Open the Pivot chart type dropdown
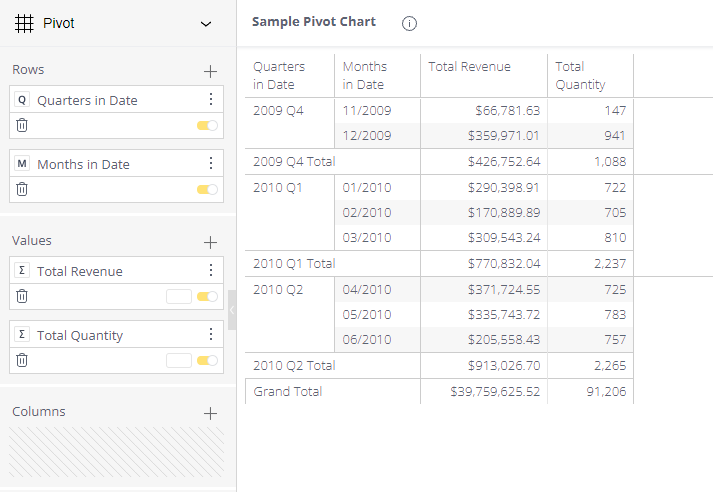 pyautogui.click(x=206, y=23)
